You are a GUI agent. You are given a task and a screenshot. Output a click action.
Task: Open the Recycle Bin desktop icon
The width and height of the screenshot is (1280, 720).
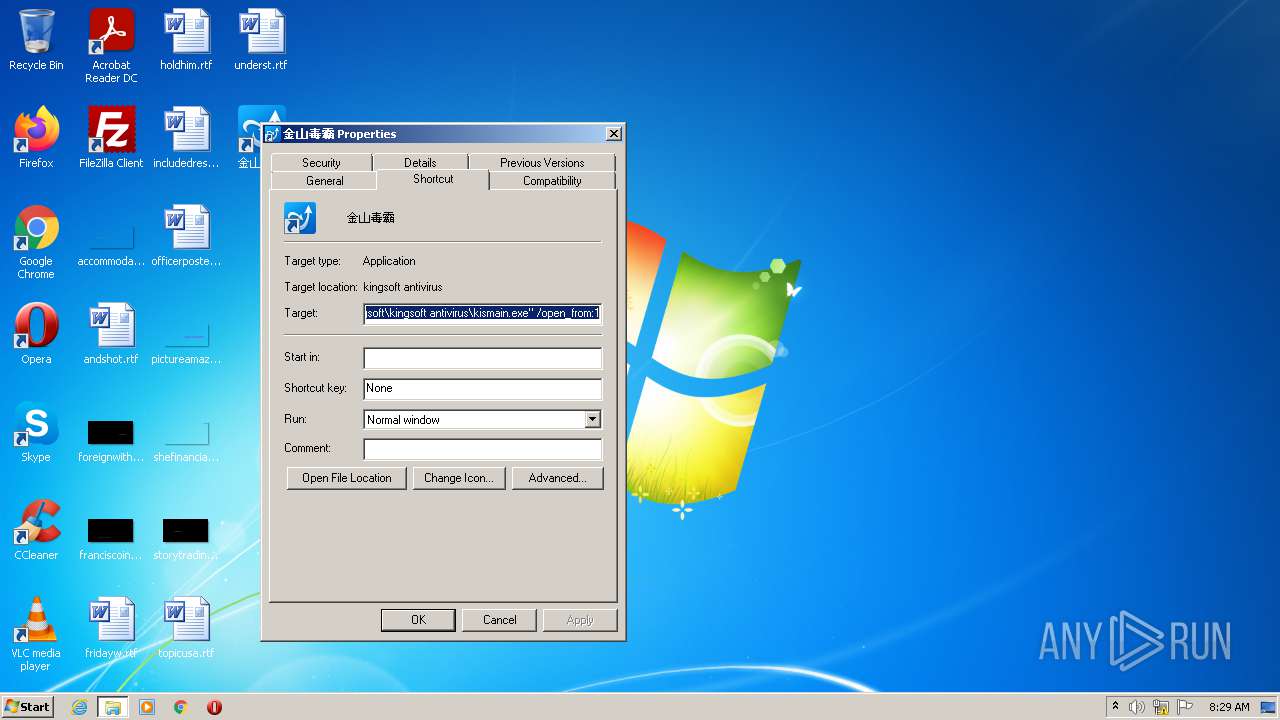(36, 40)
